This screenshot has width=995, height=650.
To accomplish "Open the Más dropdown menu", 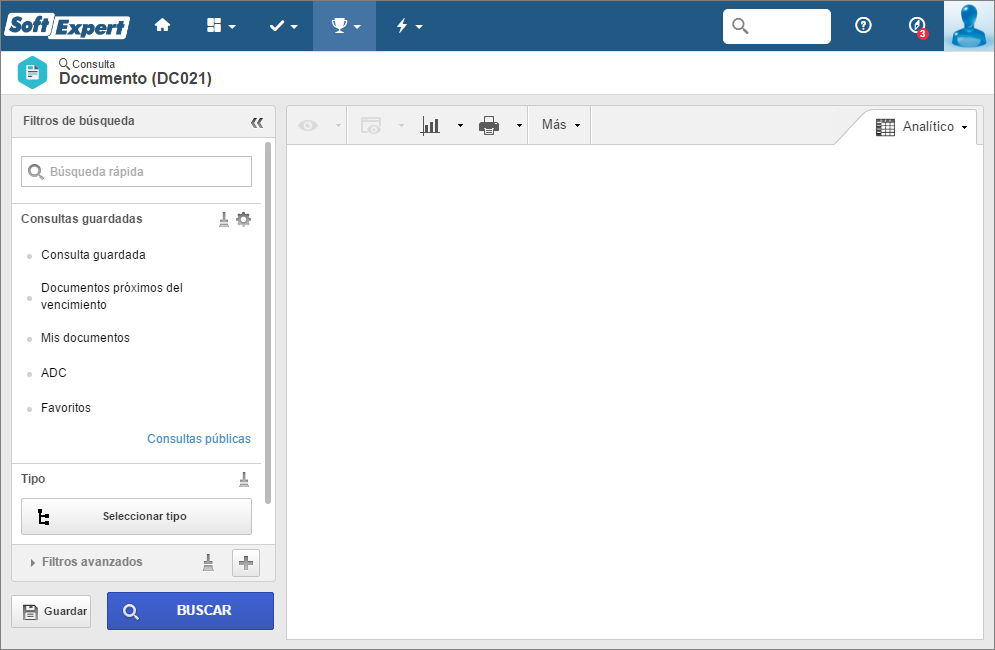I will 560,125.
